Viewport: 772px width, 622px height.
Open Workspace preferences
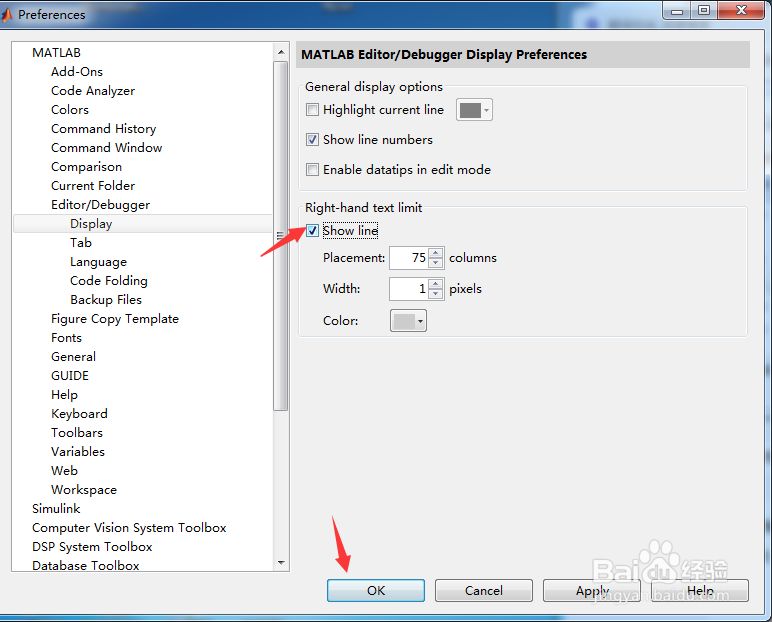point(84,490)
